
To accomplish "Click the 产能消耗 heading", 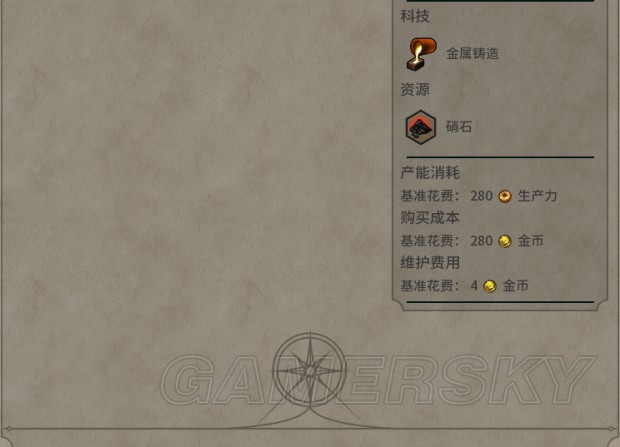I will click(x=430, y=173).
